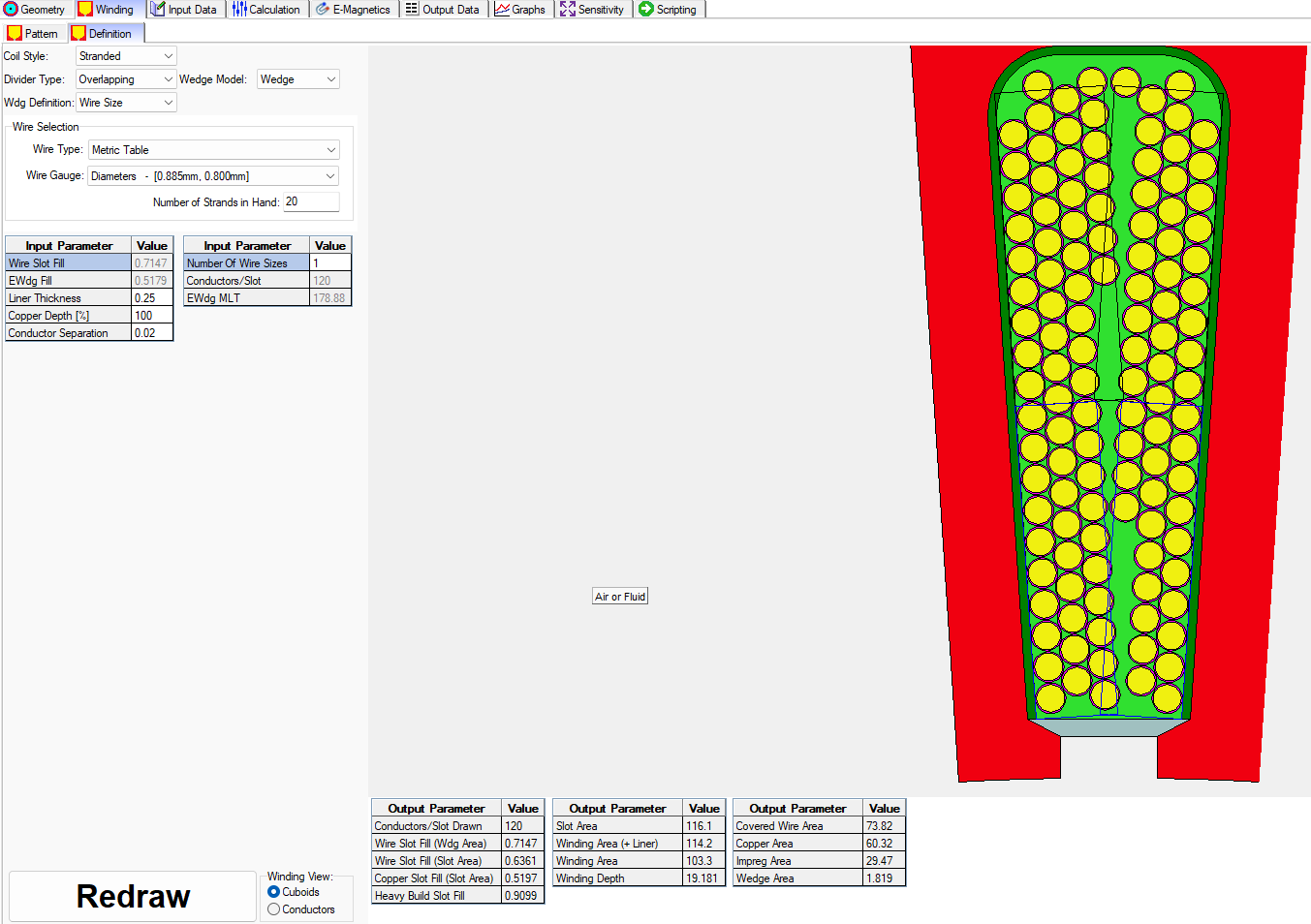Screen dimensions: 1311x924
Task: Click the Wedge Area output row
Action: pyautogui.click(x=819, y=878)
